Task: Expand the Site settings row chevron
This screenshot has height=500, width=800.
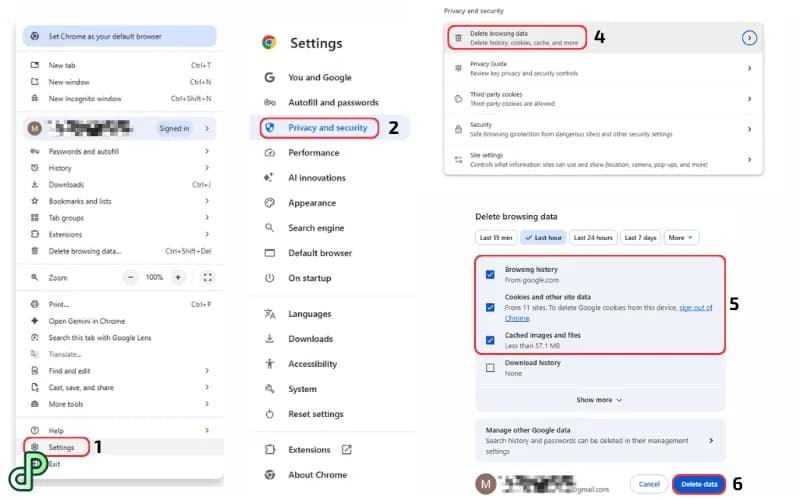Action: (x=749, y=159)
